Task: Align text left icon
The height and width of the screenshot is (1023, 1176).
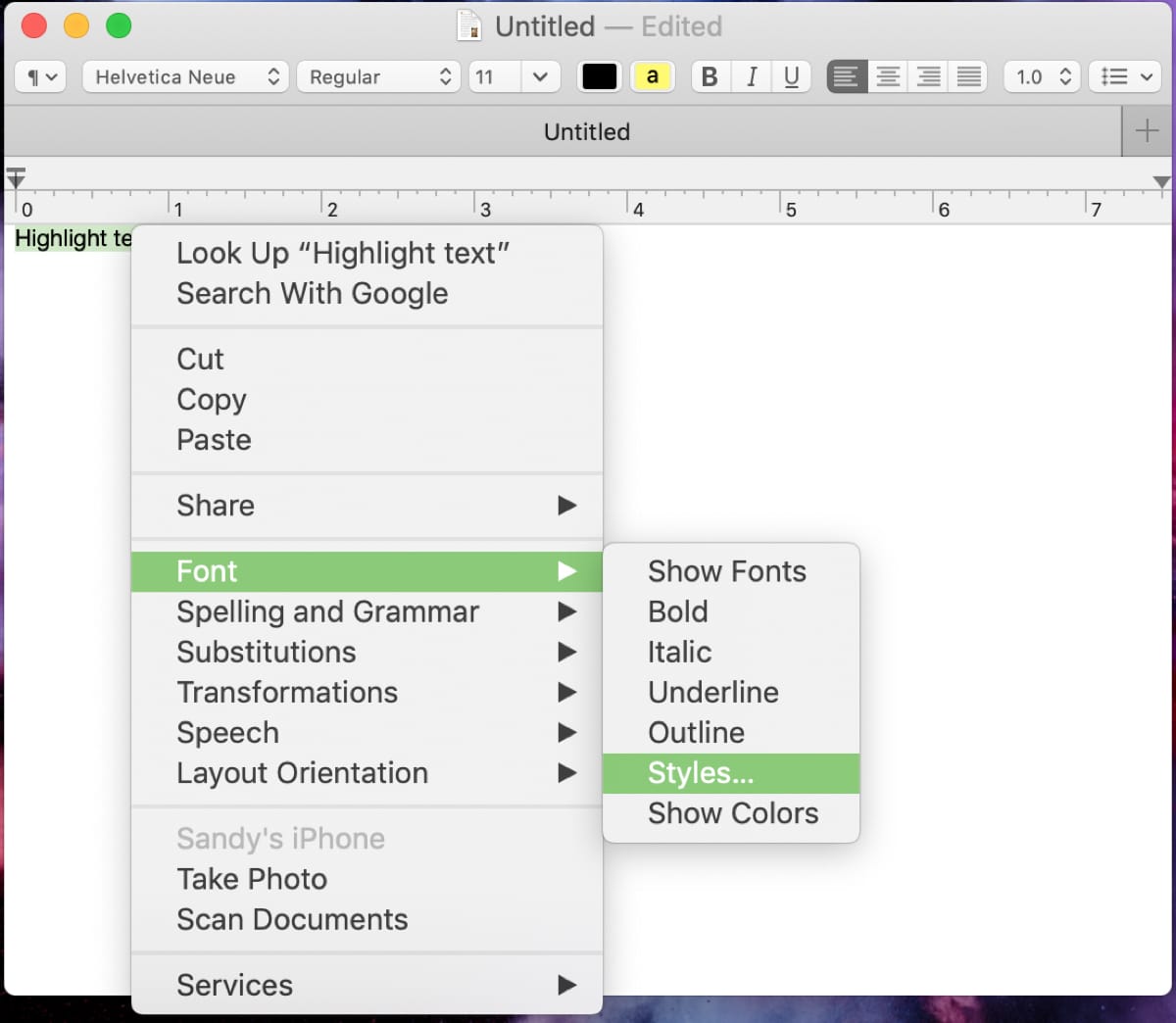Action: 847,76
